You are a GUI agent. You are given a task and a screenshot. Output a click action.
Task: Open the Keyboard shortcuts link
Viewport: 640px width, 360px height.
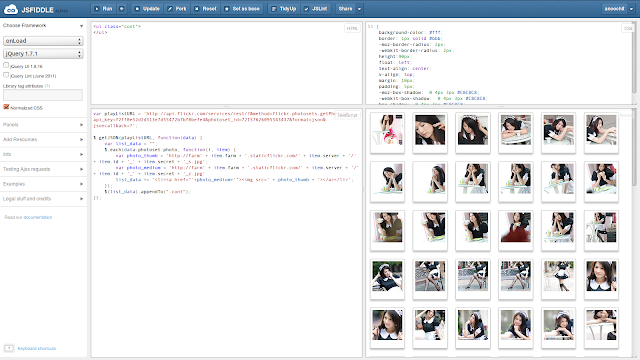37,349
